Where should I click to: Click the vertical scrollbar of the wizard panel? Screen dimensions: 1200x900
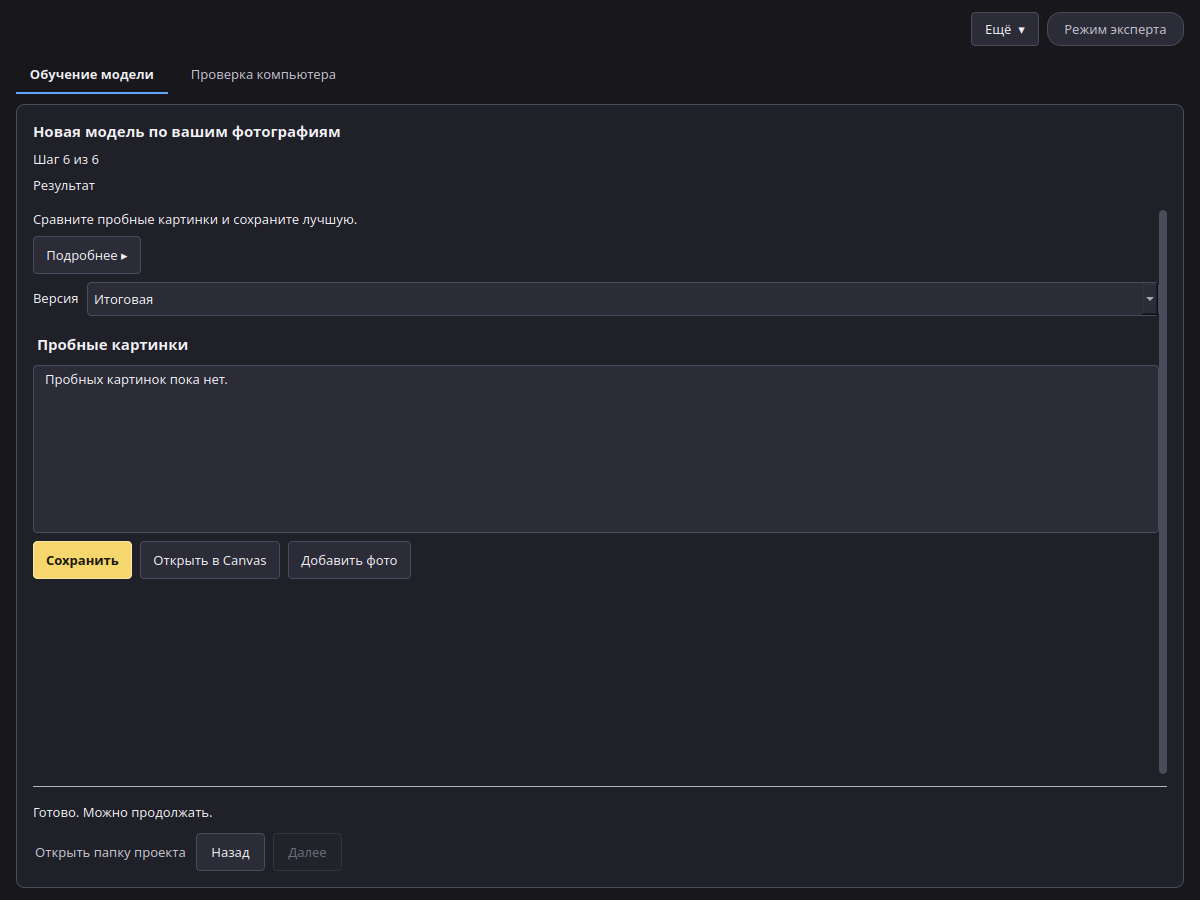1163,491
